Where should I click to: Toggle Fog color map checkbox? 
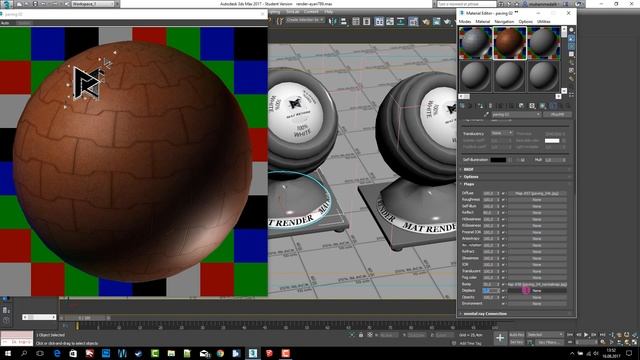[x=503, y=278]
